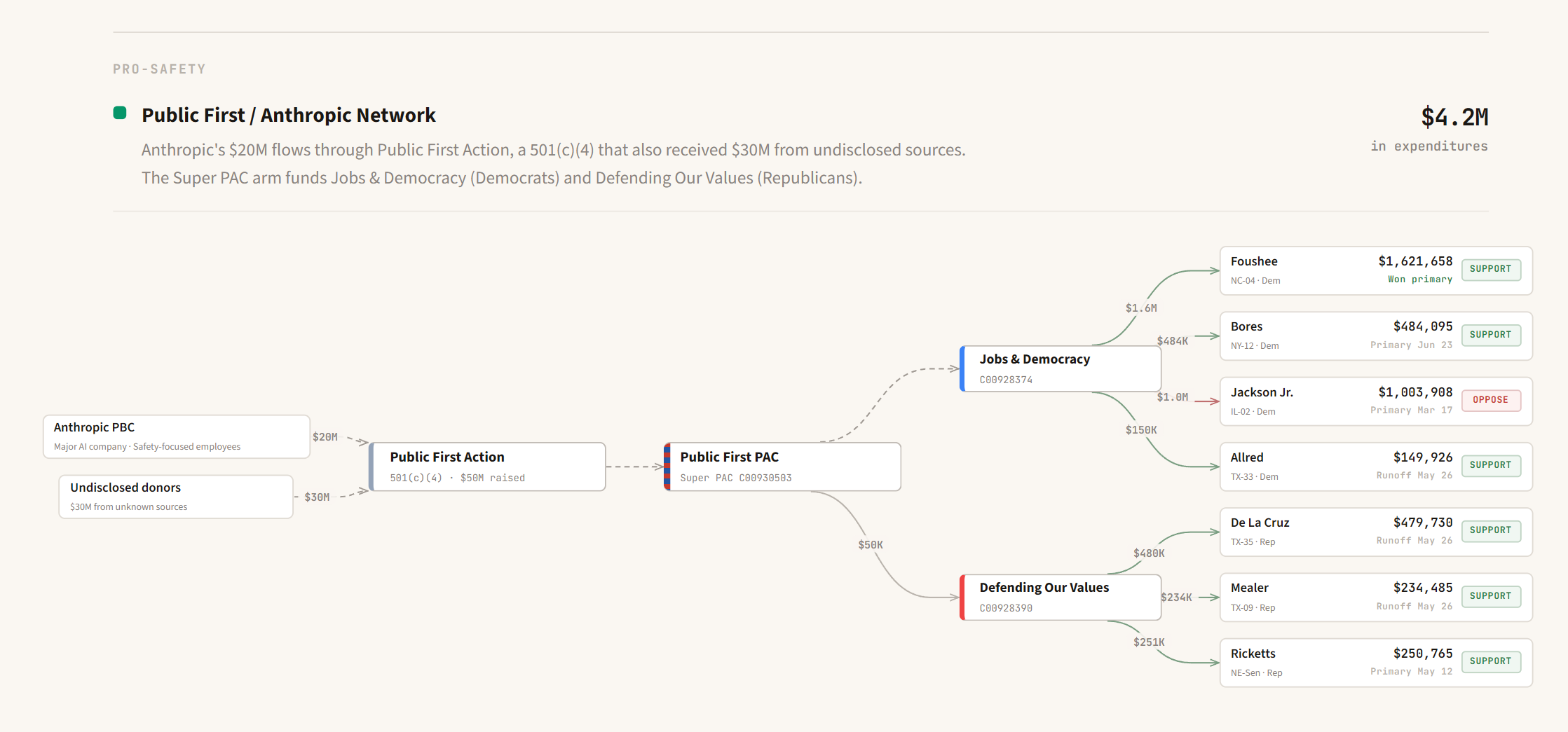Select the Anthropic PBC donor node
The width and height of the screenshot is (1568, 732).
coord(176,436)
